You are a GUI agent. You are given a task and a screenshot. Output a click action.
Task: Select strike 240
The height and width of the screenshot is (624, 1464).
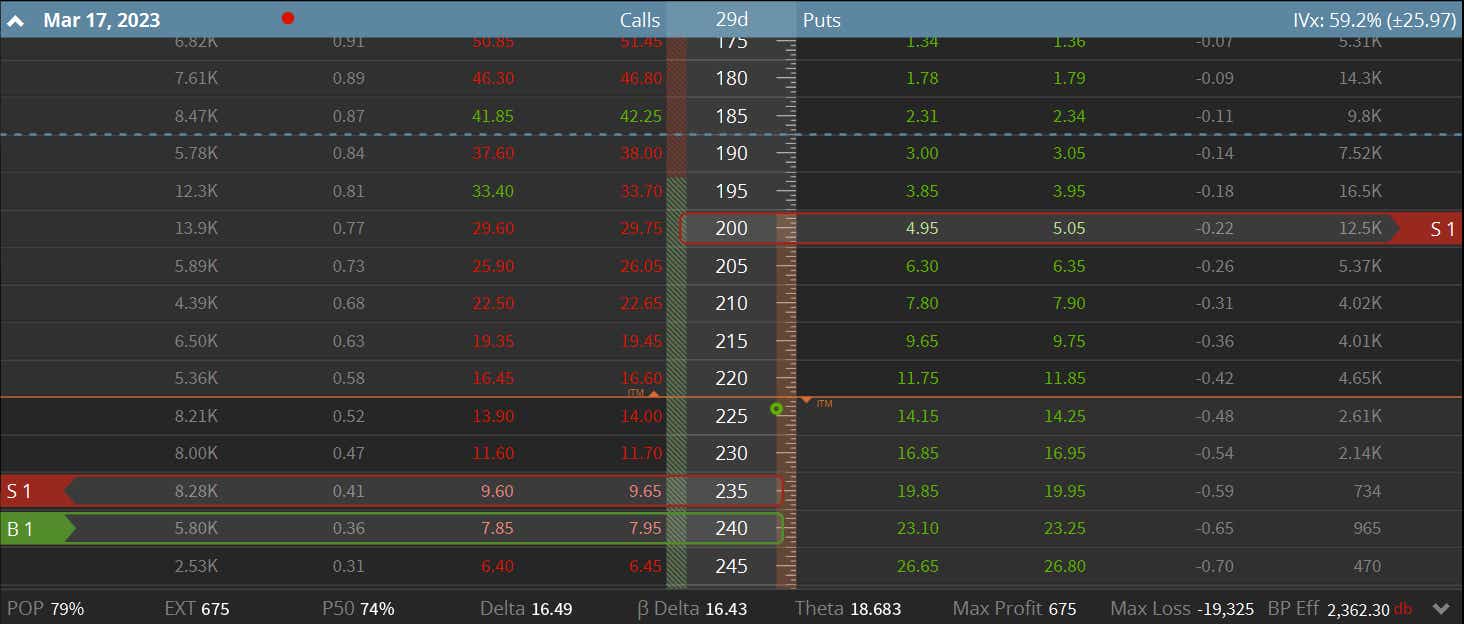pyautogui.click(x=731, y=528)
